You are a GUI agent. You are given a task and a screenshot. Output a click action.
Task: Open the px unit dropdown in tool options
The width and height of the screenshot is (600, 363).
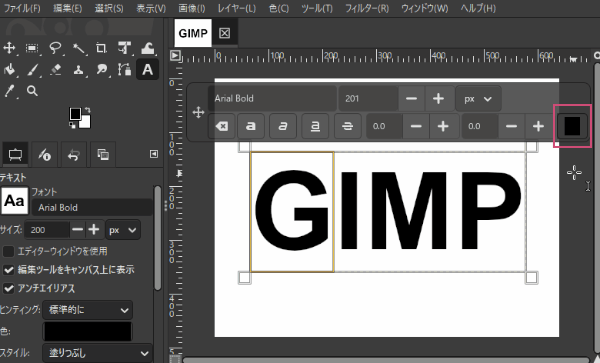123,230
